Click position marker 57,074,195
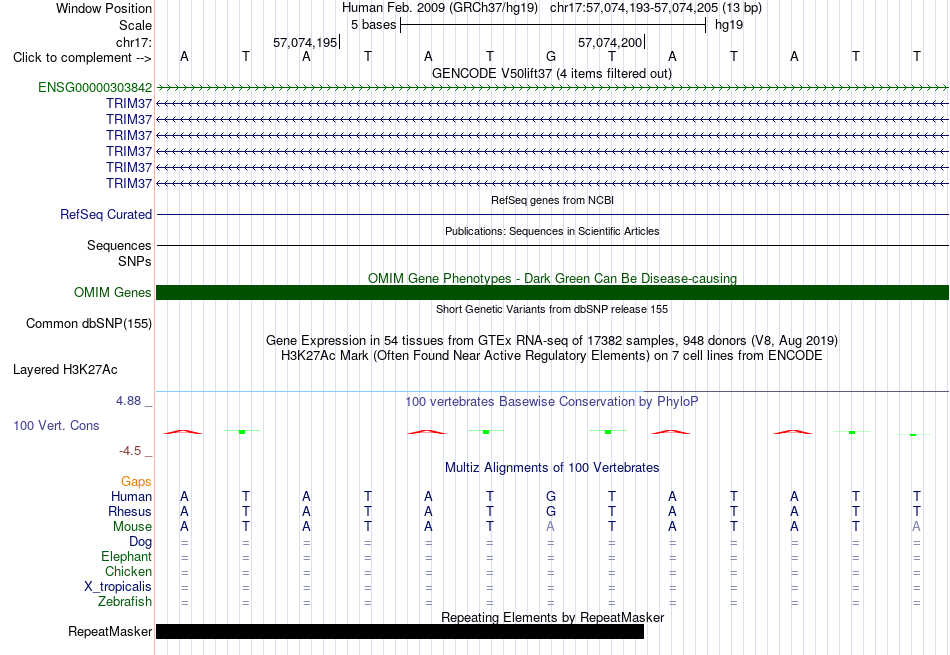This screenshot has width=950, height=655. [305, 42]
